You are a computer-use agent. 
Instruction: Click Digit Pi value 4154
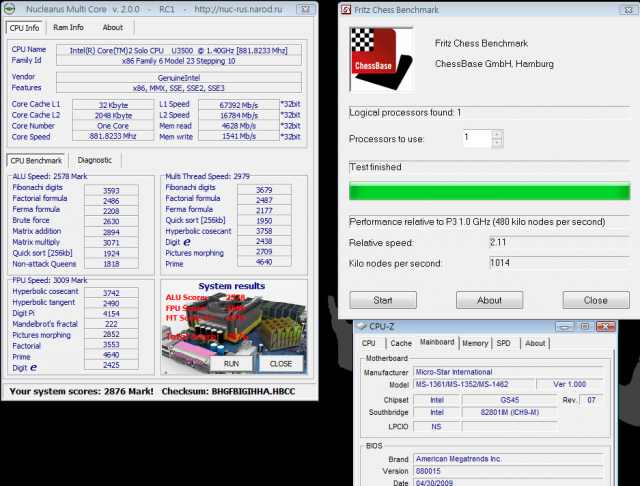tap(111, 314)
